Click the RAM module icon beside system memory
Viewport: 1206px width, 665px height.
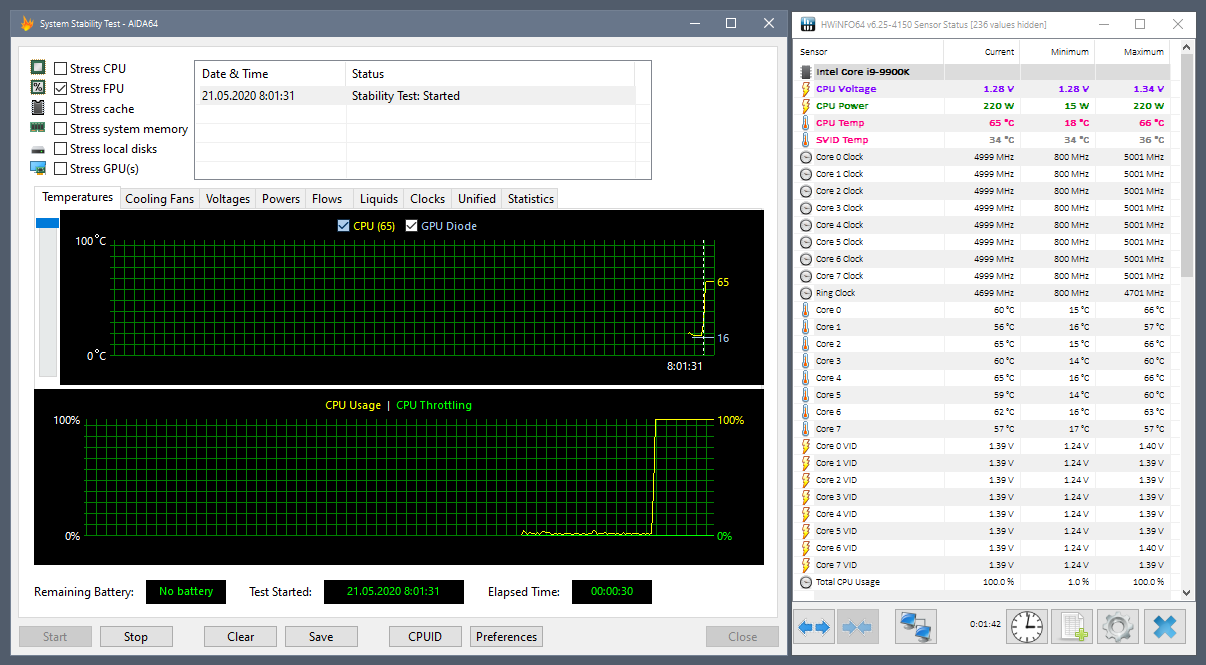pos(38,128)
